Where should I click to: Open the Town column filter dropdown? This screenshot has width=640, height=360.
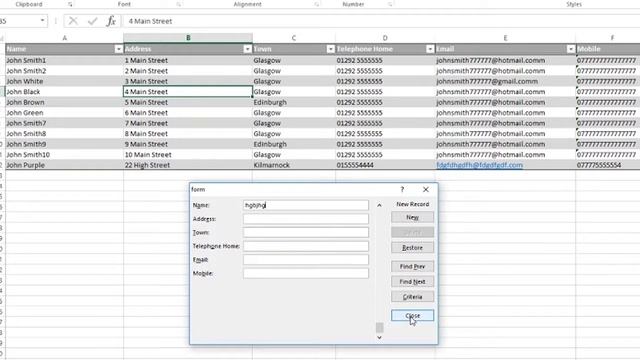(331, 49)
